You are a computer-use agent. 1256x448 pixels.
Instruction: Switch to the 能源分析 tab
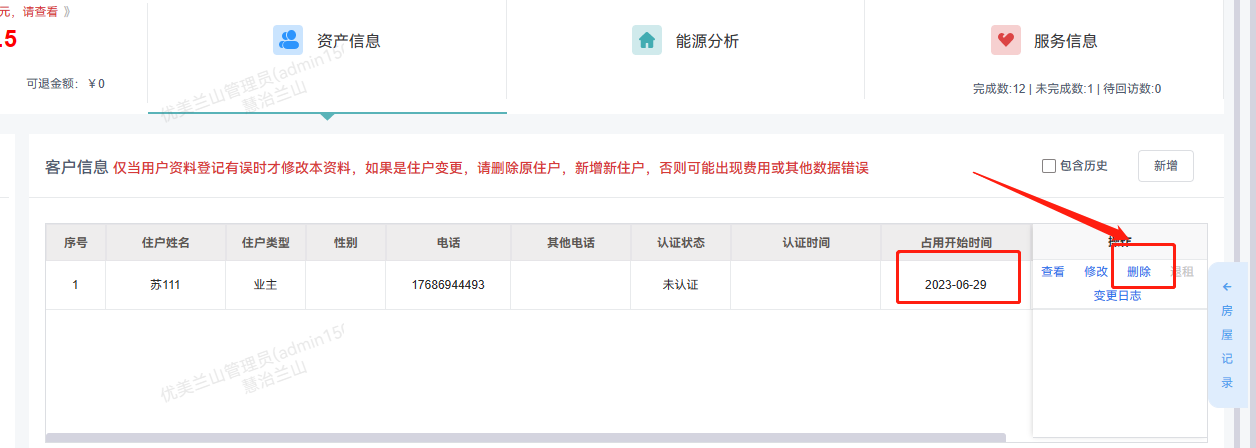click(686, 50)
